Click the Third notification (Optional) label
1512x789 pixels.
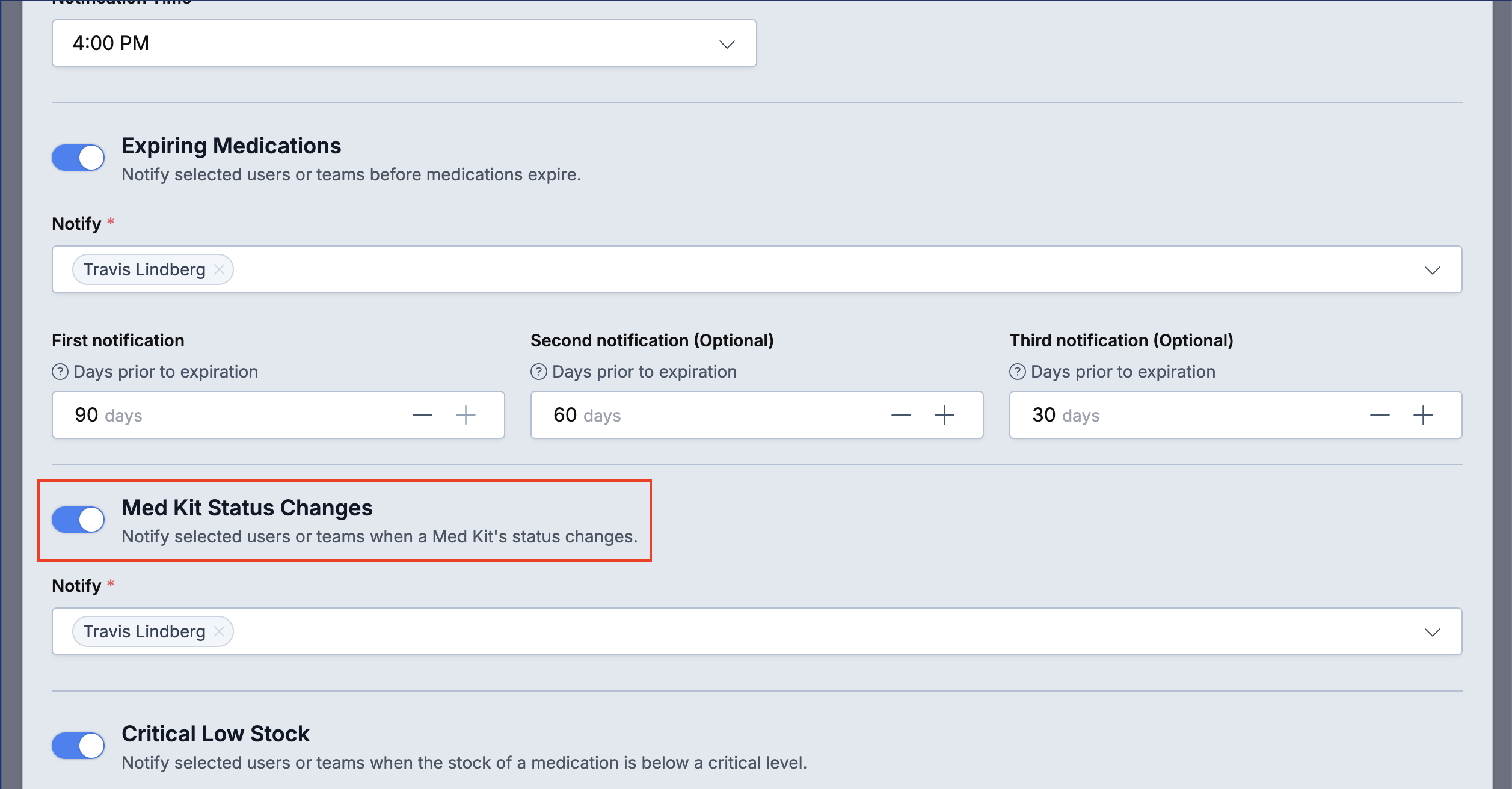coord(1122,340)
